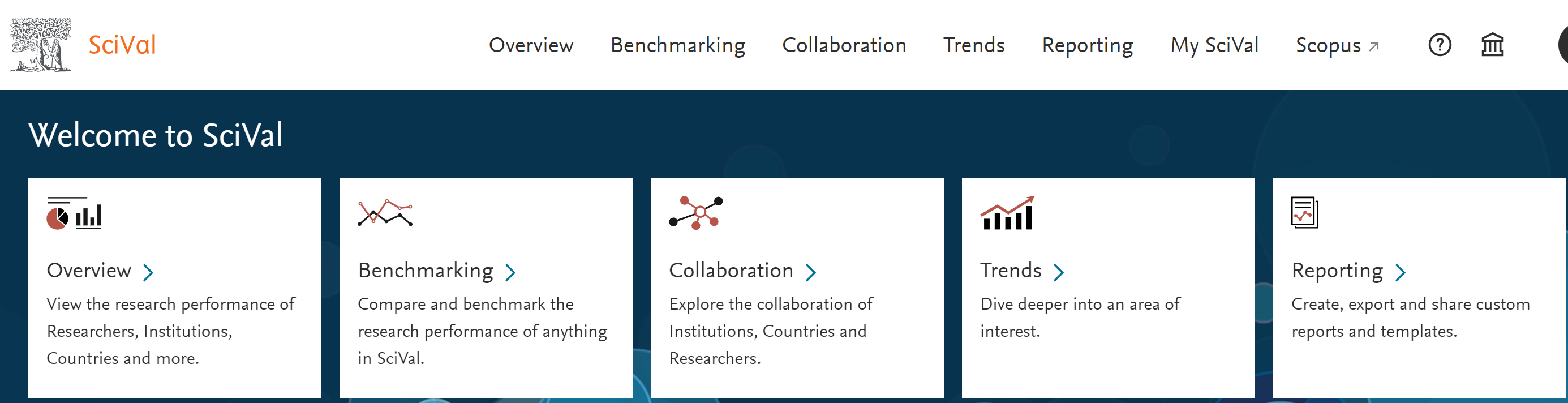Click the Overview pie and bar chart icon
This screenshot has height=403, width=1568.
(74, 214)
